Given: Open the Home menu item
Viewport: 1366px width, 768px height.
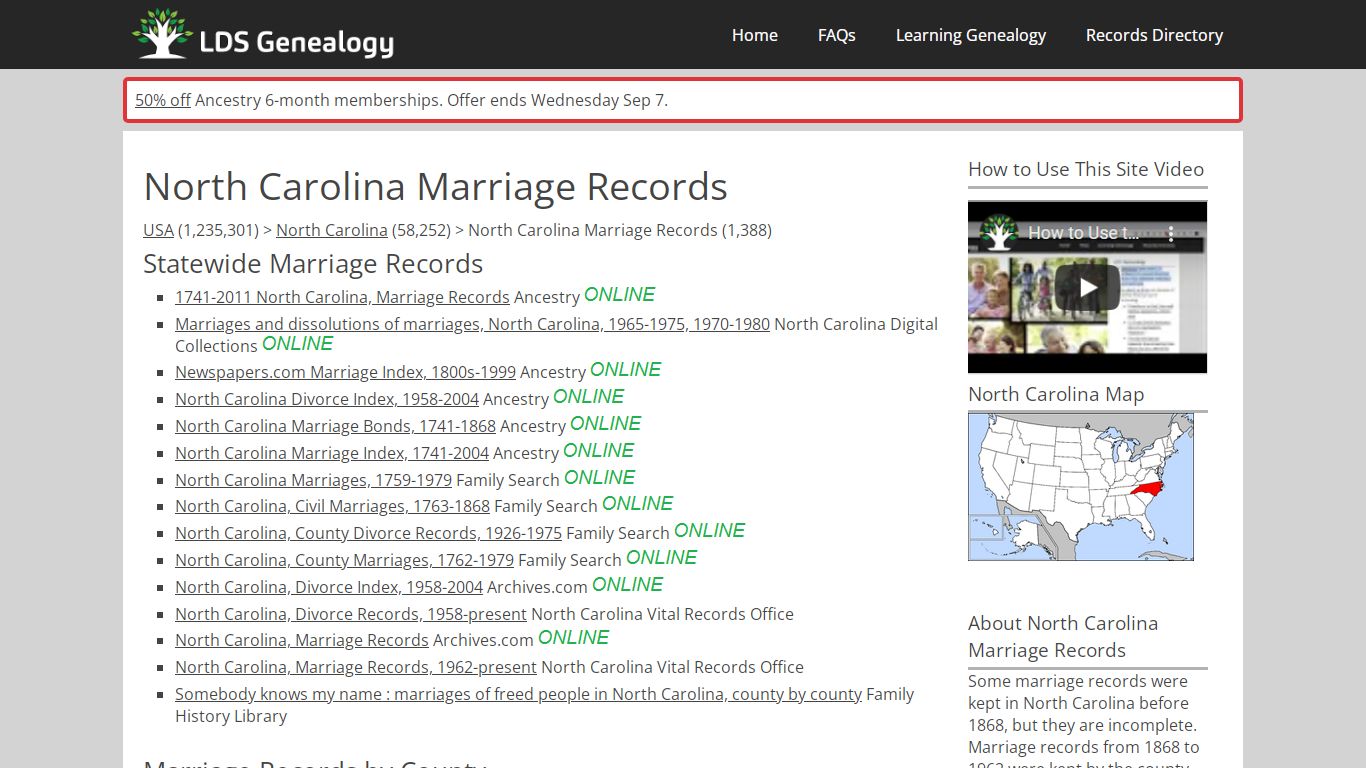Looking at the screenshot, I should (x=754, y=35).
